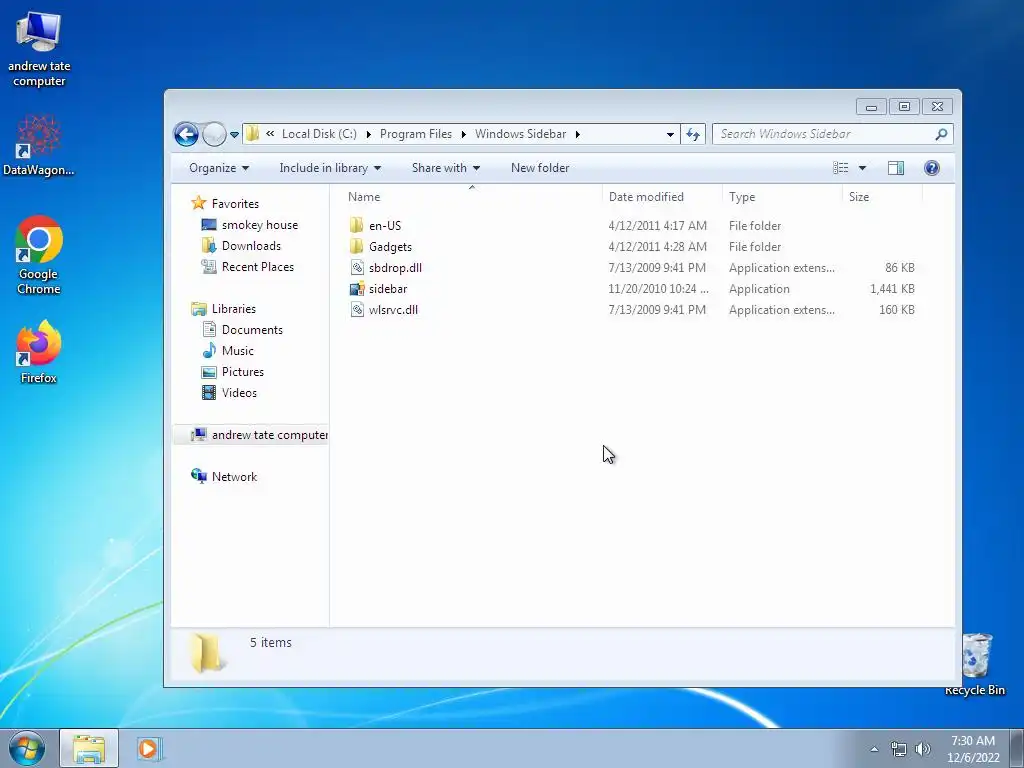
Task: Click the 1,441 KB size cell
Action: [892, 289]
